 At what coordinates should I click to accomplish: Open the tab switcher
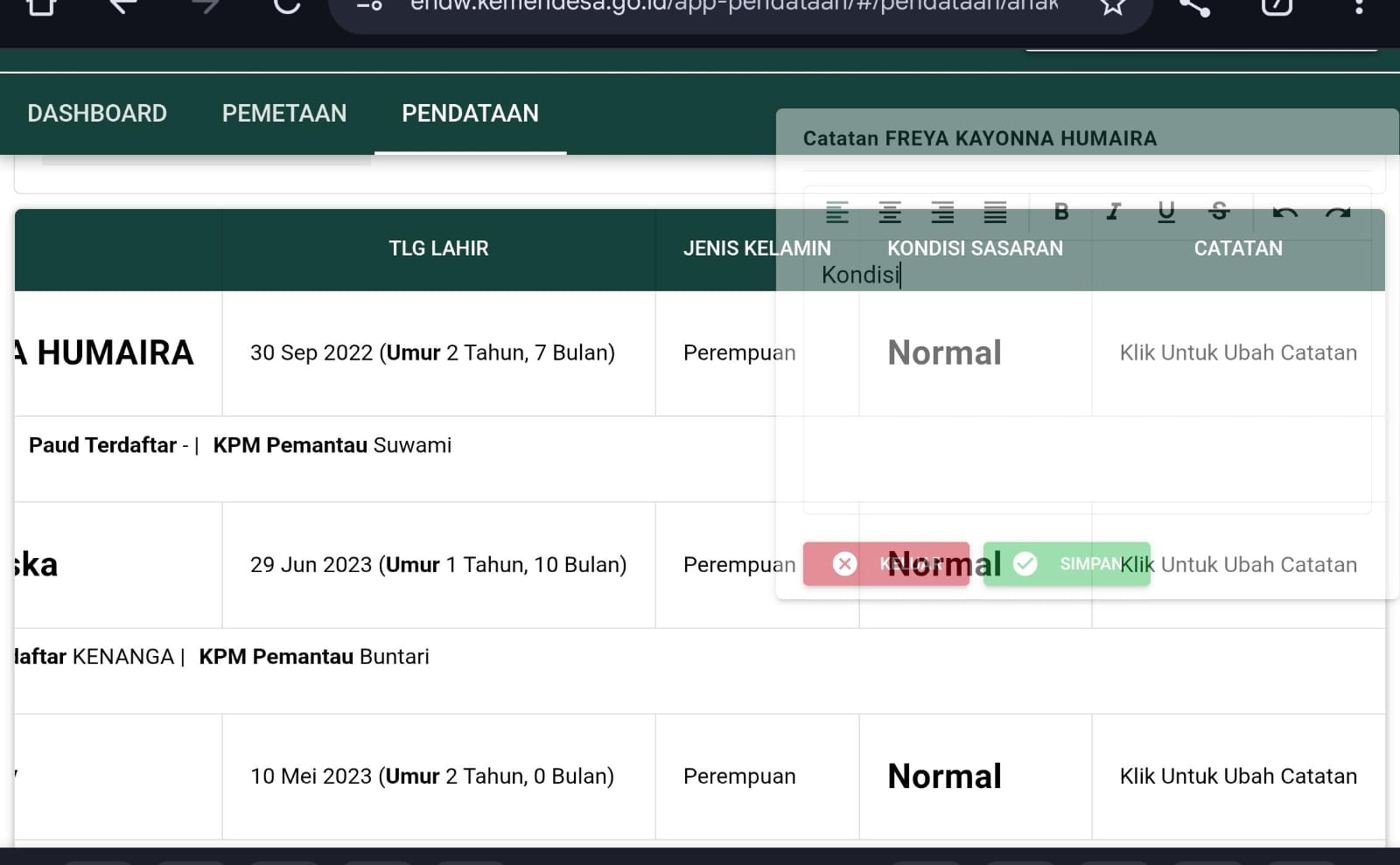(1277, 7)
